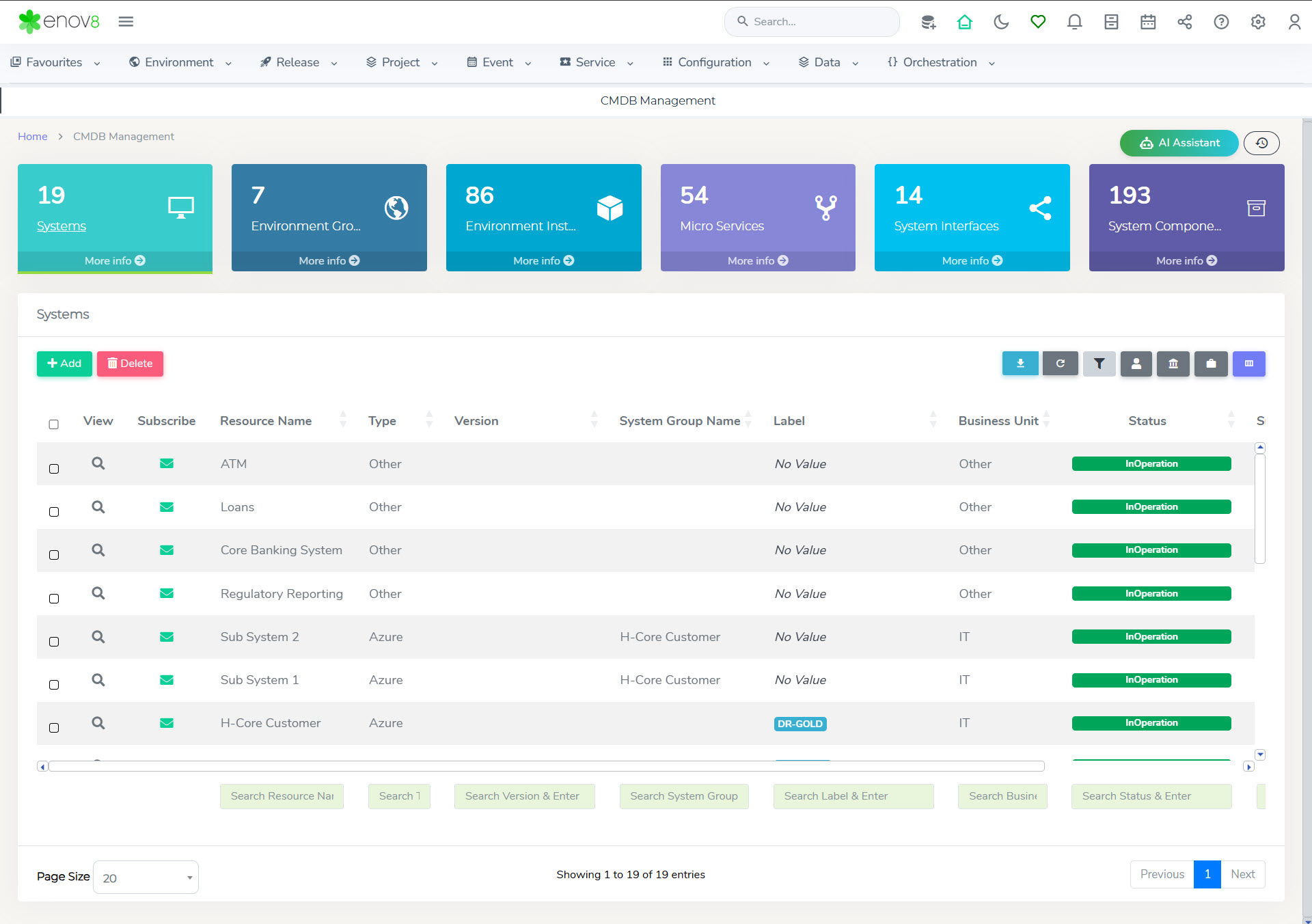Open the notifications bell icon
The width and height of the screenshot is (1312, 924).
tap(1074, 22)
